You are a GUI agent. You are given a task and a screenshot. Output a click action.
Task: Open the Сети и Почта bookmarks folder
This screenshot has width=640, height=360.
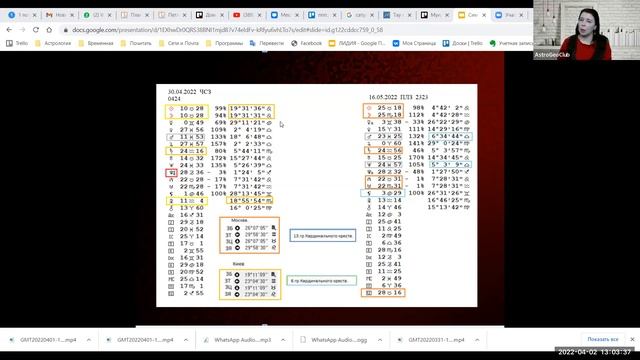179,43
